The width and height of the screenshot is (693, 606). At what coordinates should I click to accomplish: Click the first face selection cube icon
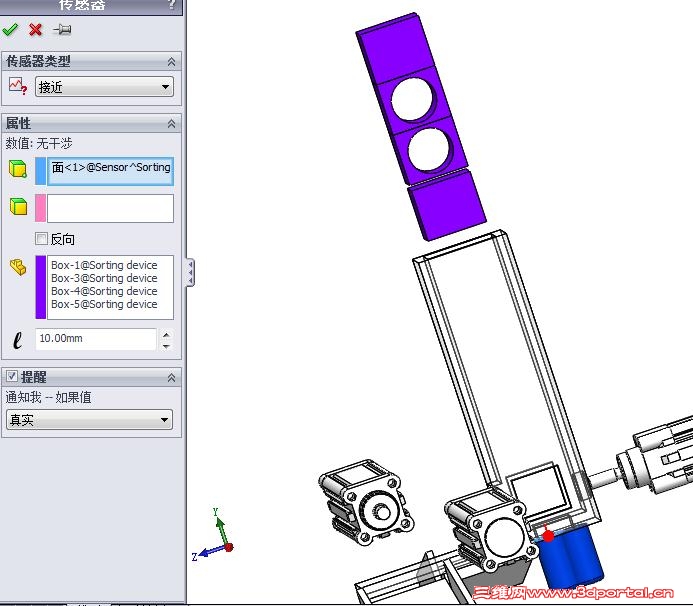[18, 169]
